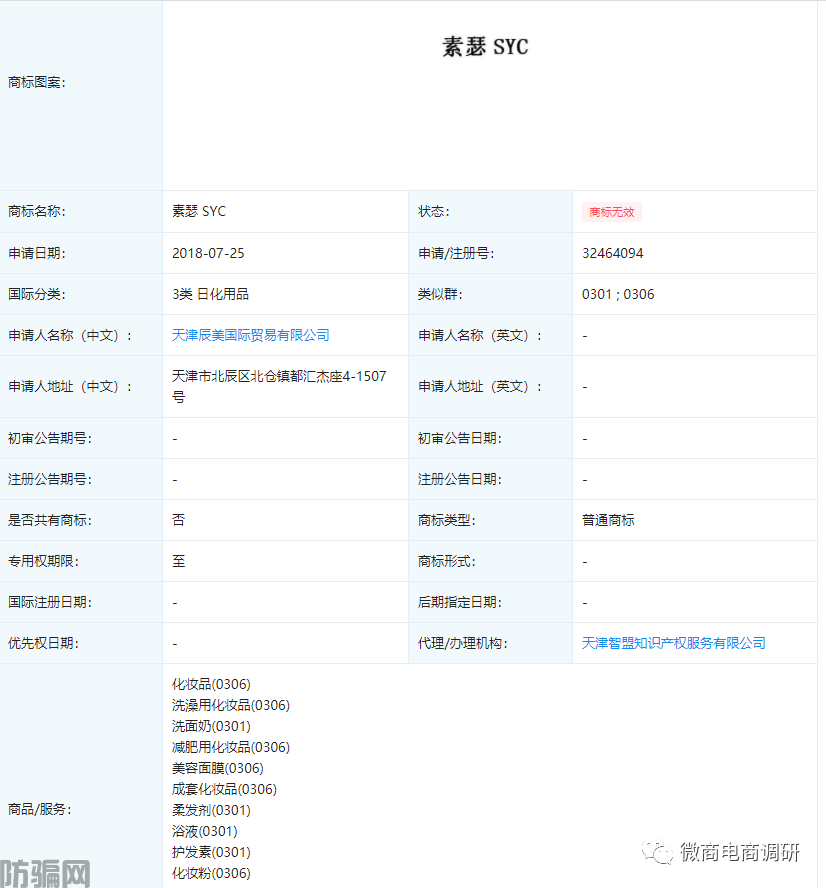Select goods item 减肥用化妆品(0306)

(x=231, y=747)
